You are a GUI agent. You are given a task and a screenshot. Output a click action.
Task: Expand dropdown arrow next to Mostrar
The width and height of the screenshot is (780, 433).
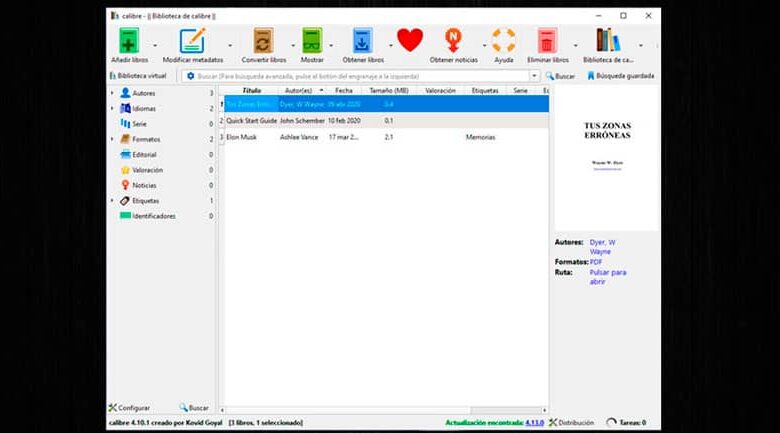tap(331, 46)
